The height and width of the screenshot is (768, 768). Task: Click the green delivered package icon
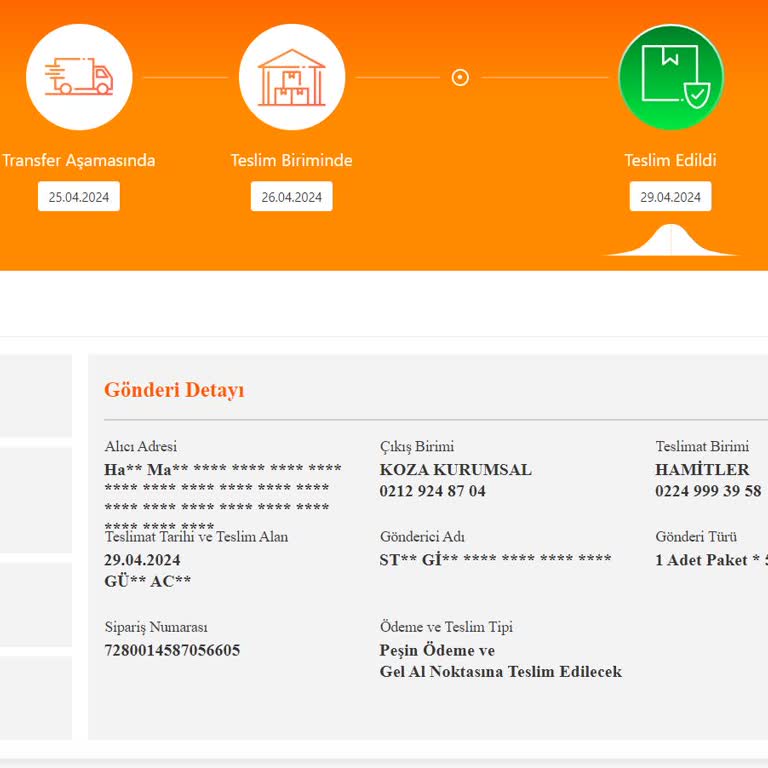[x=670, y=77]
